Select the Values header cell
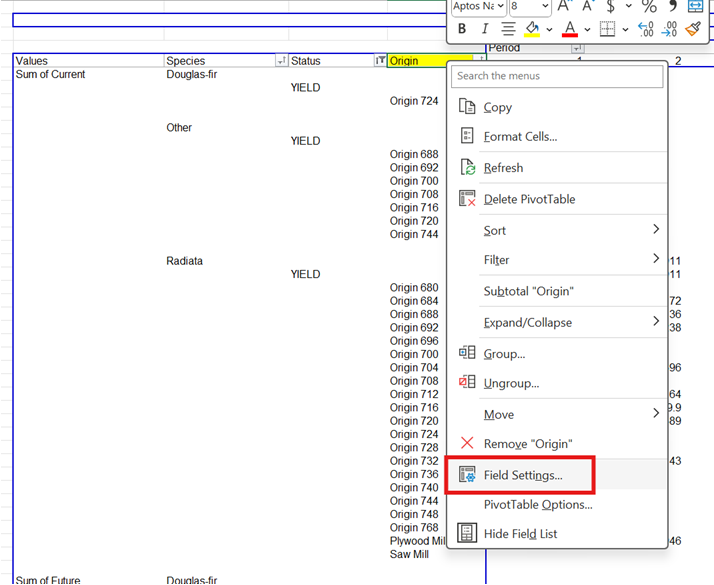This screenshot has width=714, height=585. point(88,61)
